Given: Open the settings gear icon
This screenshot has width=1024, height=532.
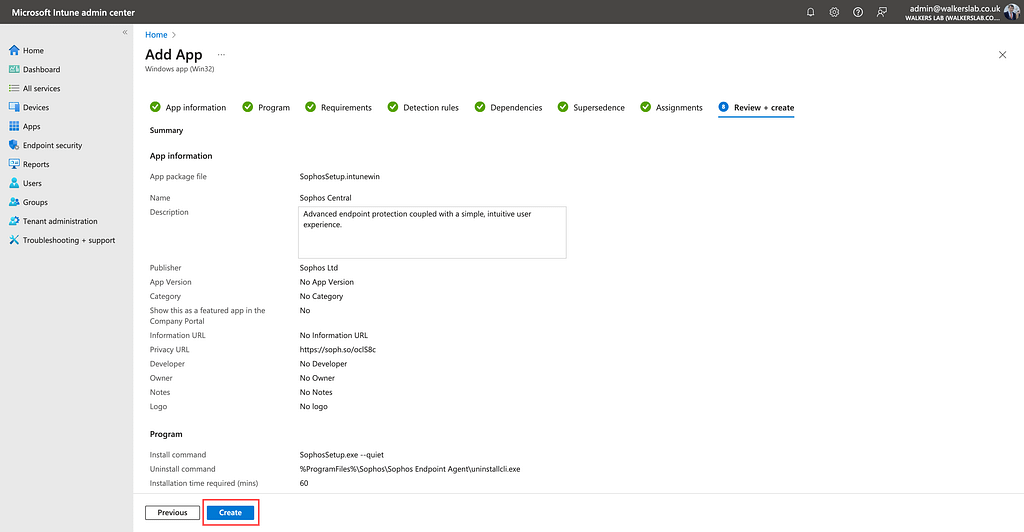Looking at the screenshot, I should pyautogui.click(x=834, y=12).
